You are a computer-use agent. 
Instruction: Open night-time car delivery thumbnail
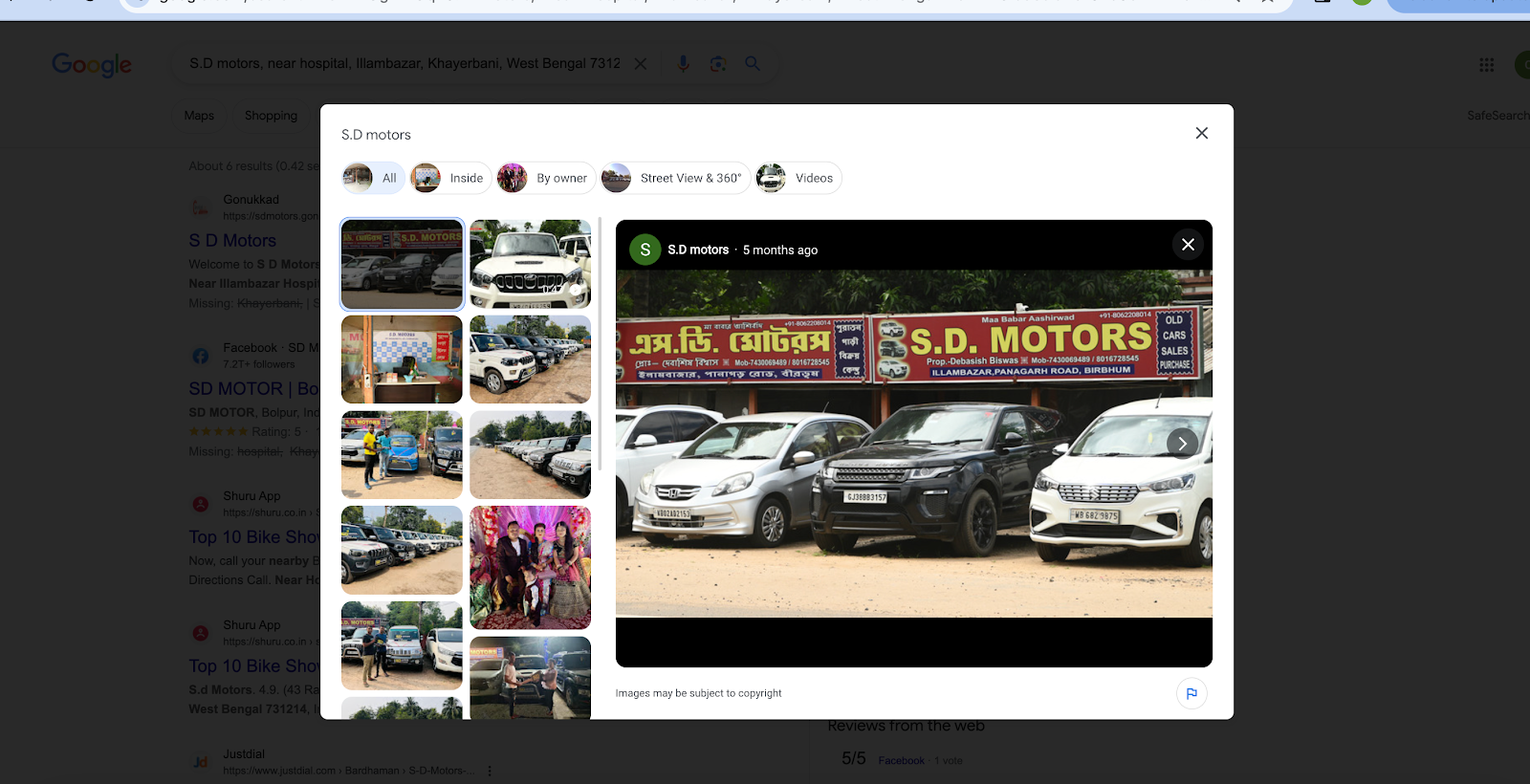(x=531, y=678)
